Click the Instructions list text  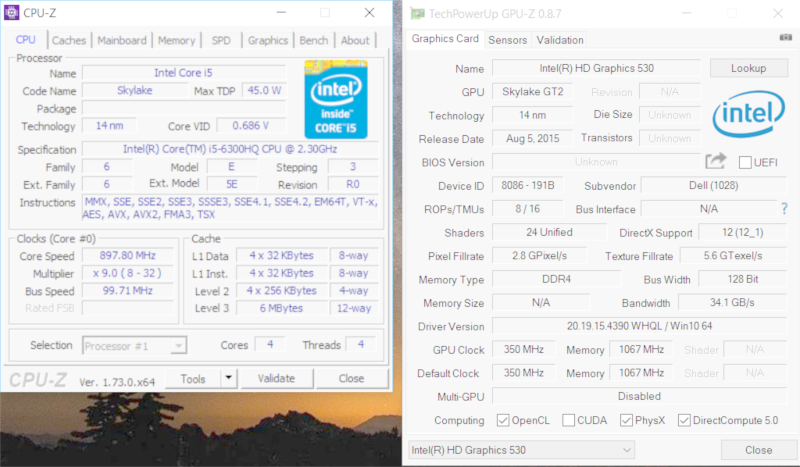coord(231,208)
